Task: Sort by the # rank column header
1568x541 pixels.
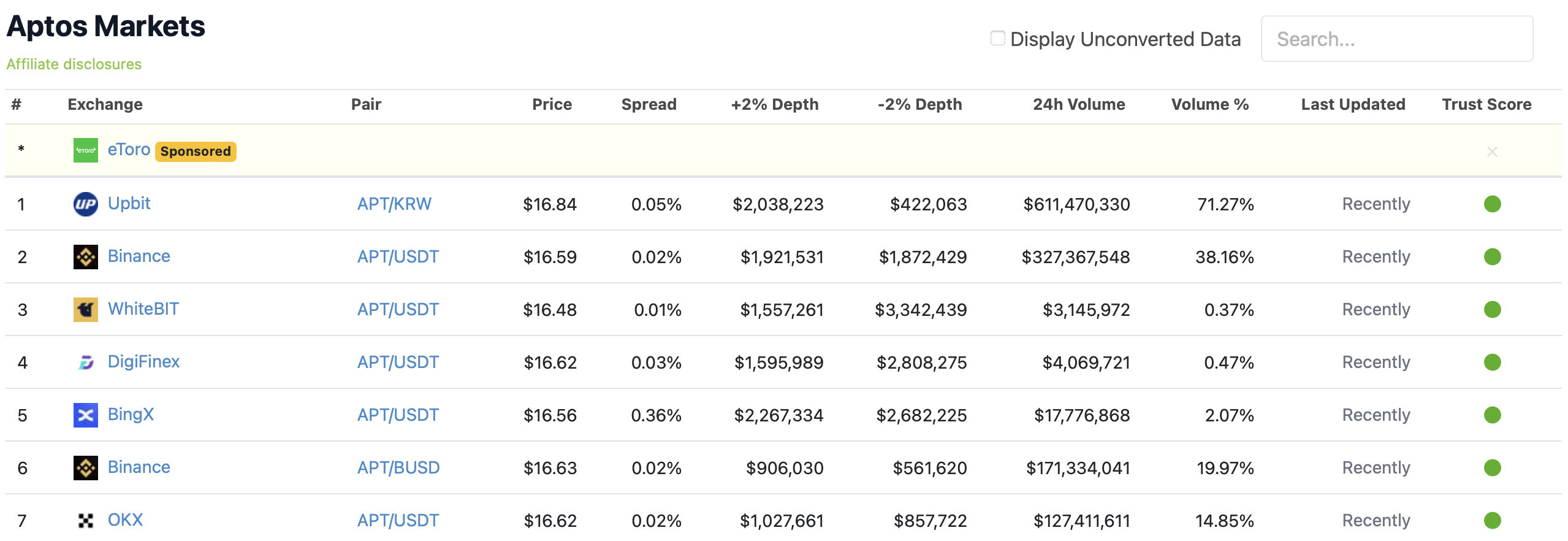Action: (x=17, y=104)
